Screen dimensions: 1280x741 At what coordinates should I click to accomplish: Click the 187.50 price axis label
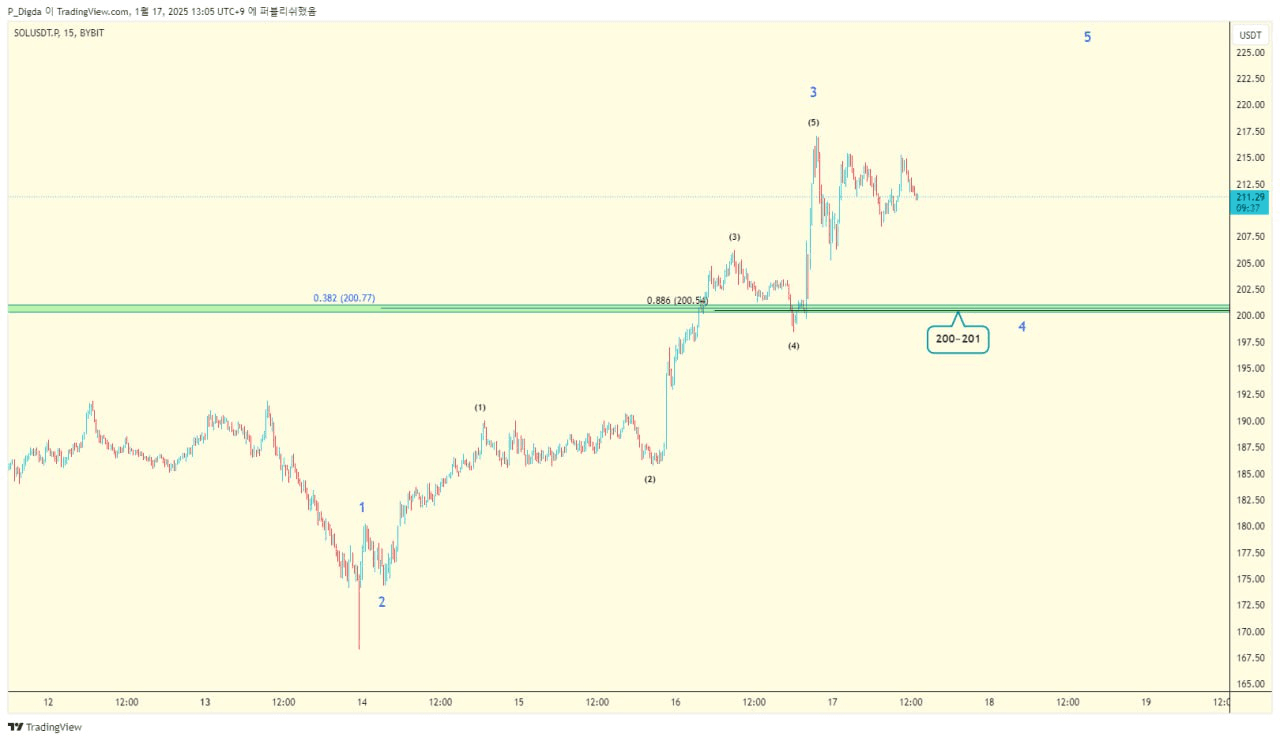pyautogui.click(x=1250, y=448)
